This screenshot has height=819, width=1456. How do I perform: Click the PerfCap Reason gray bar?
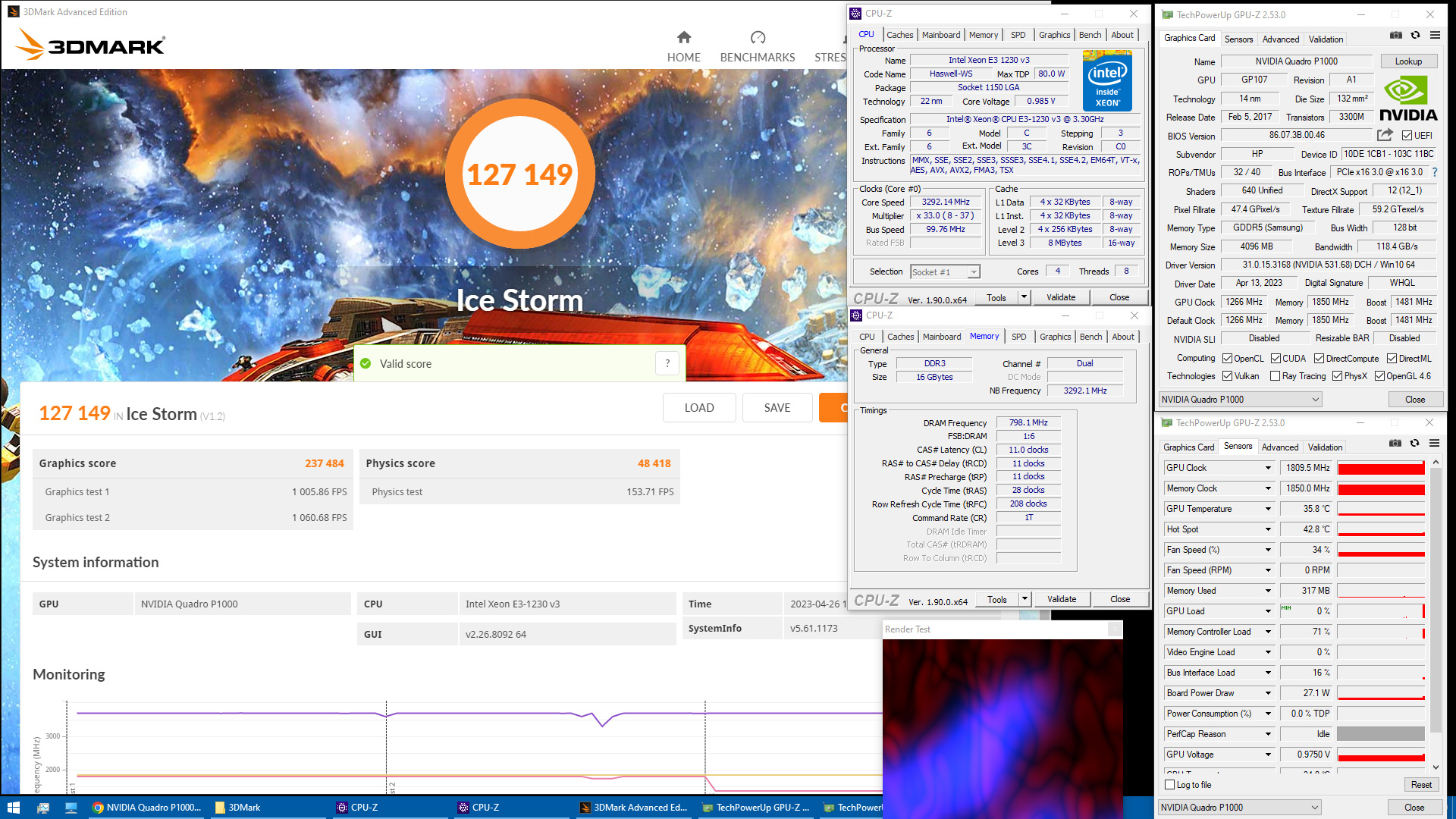[x=1381, y=734]
